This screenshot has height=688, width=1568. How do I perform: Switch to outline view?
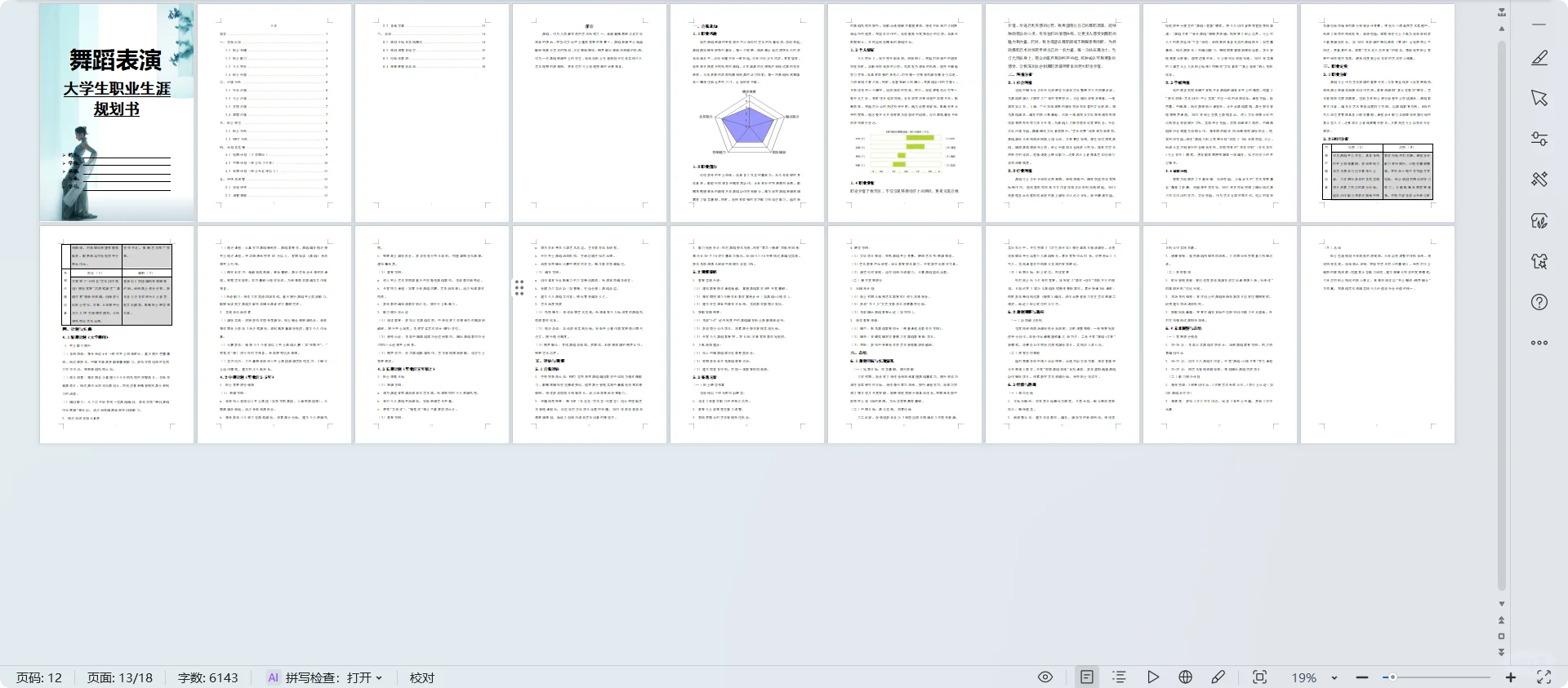1120,677
